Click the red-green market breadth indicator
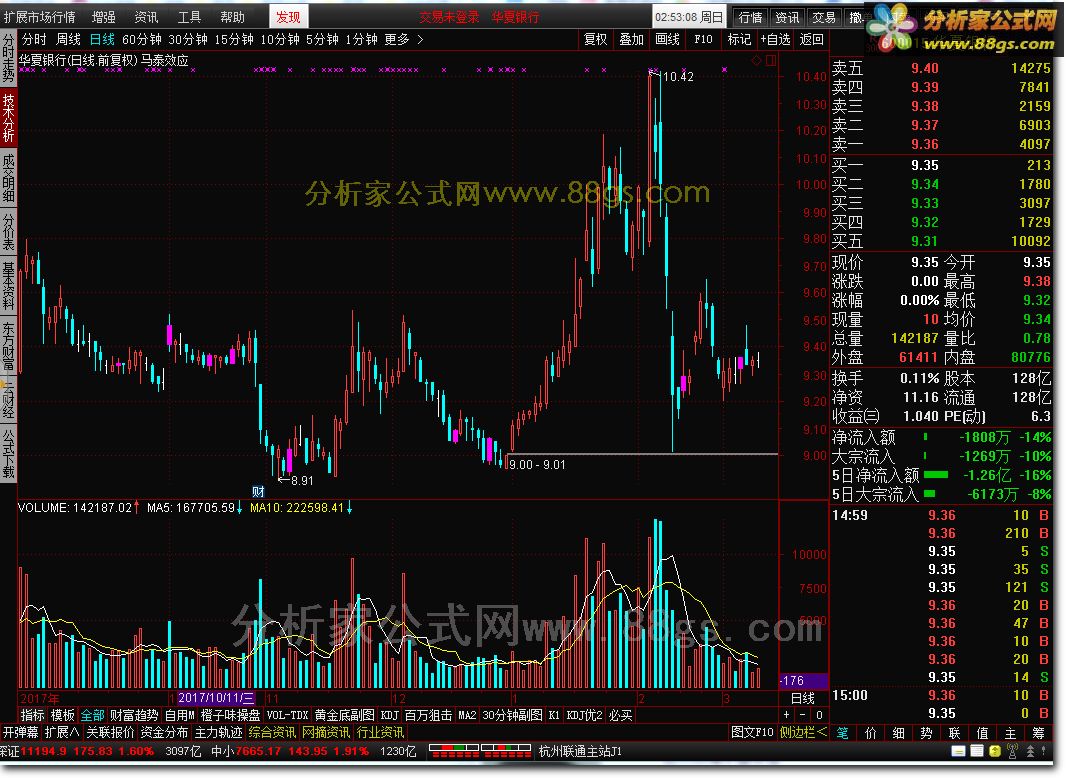The width and height of the screenshot is (1066, 778). tap(480, 751)
